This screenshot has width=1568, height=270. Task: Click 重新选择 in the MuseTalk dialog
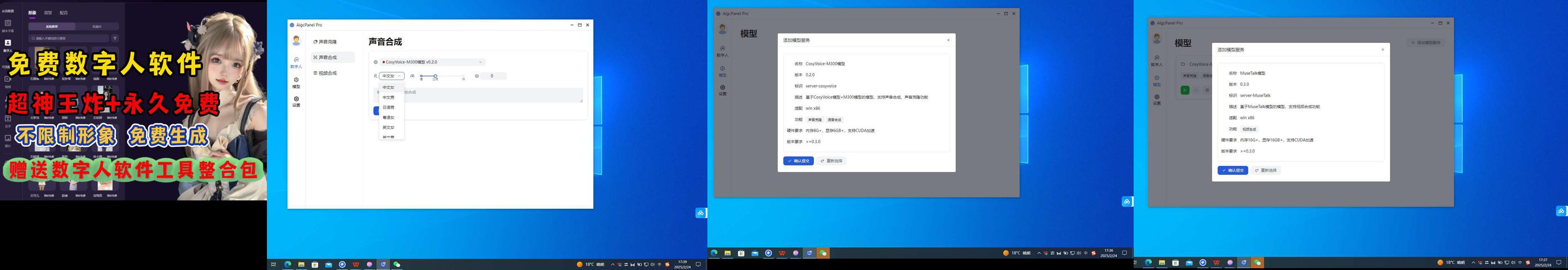click(x=1265, y=171)
